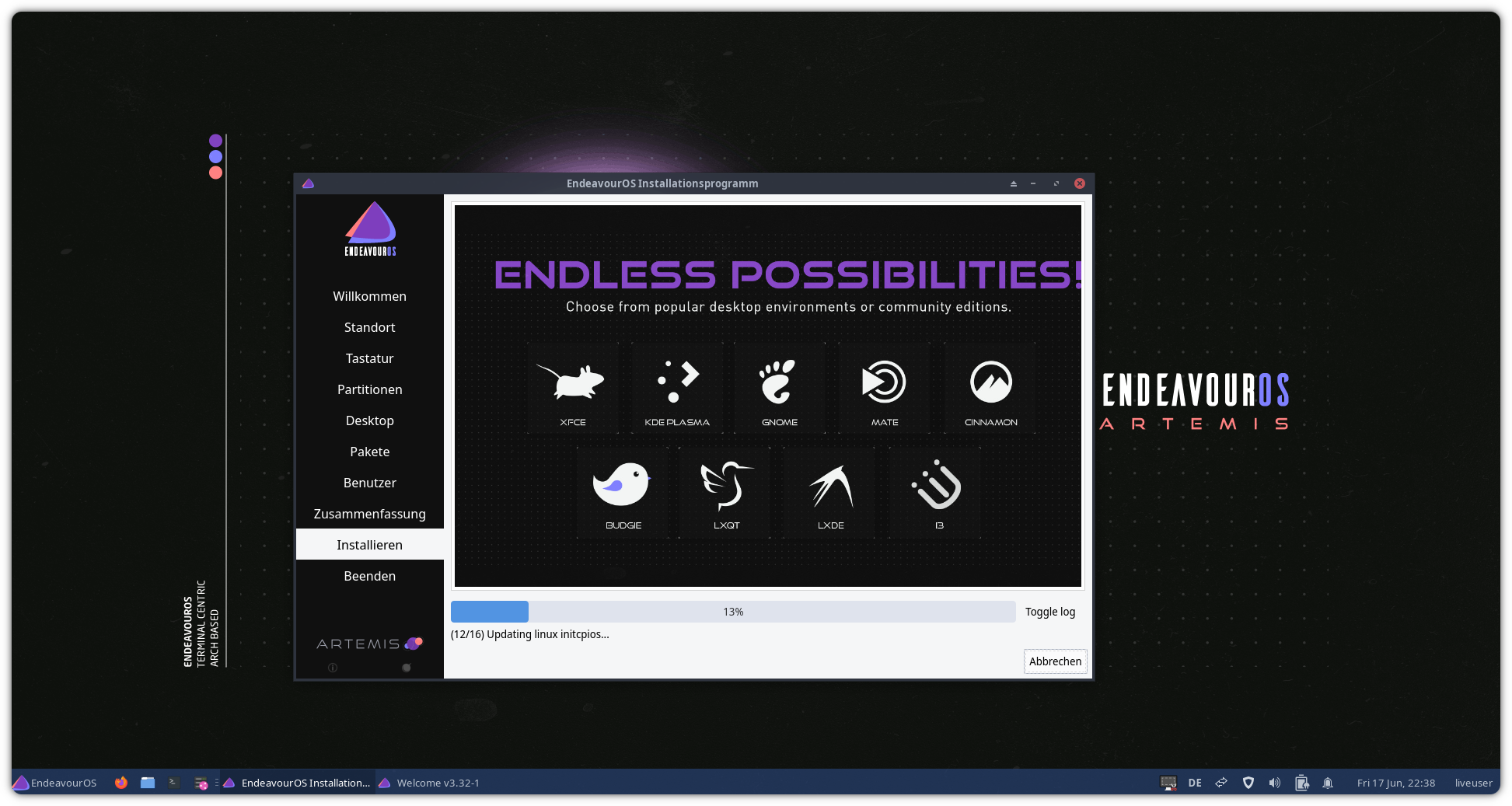Open the EndeavourOS applications menu

point(55,783)
